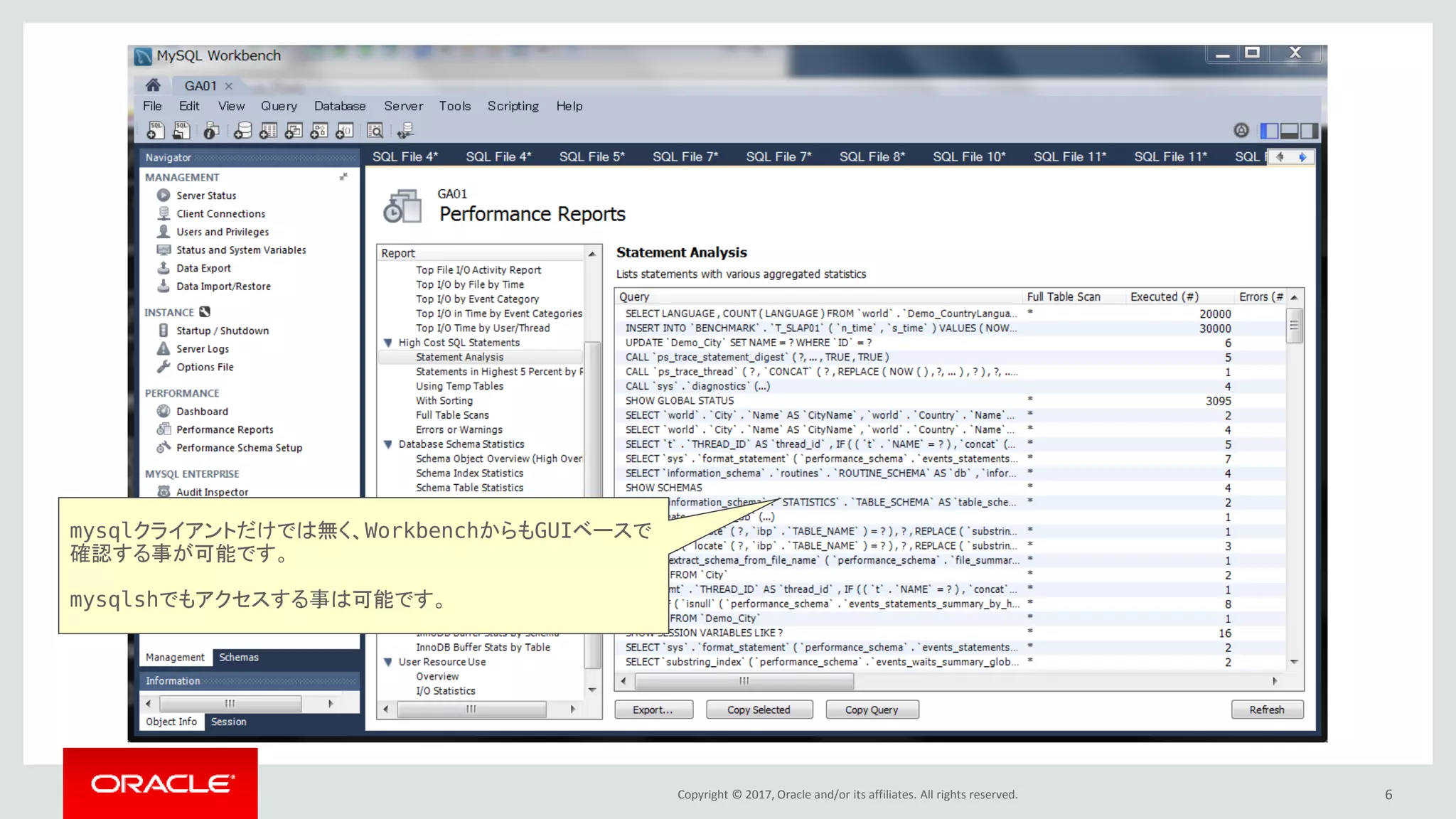The width and height of the screenshot is (1456, 819).
Task: Open Performance Reports in Navigator
Action: [225, 429]
